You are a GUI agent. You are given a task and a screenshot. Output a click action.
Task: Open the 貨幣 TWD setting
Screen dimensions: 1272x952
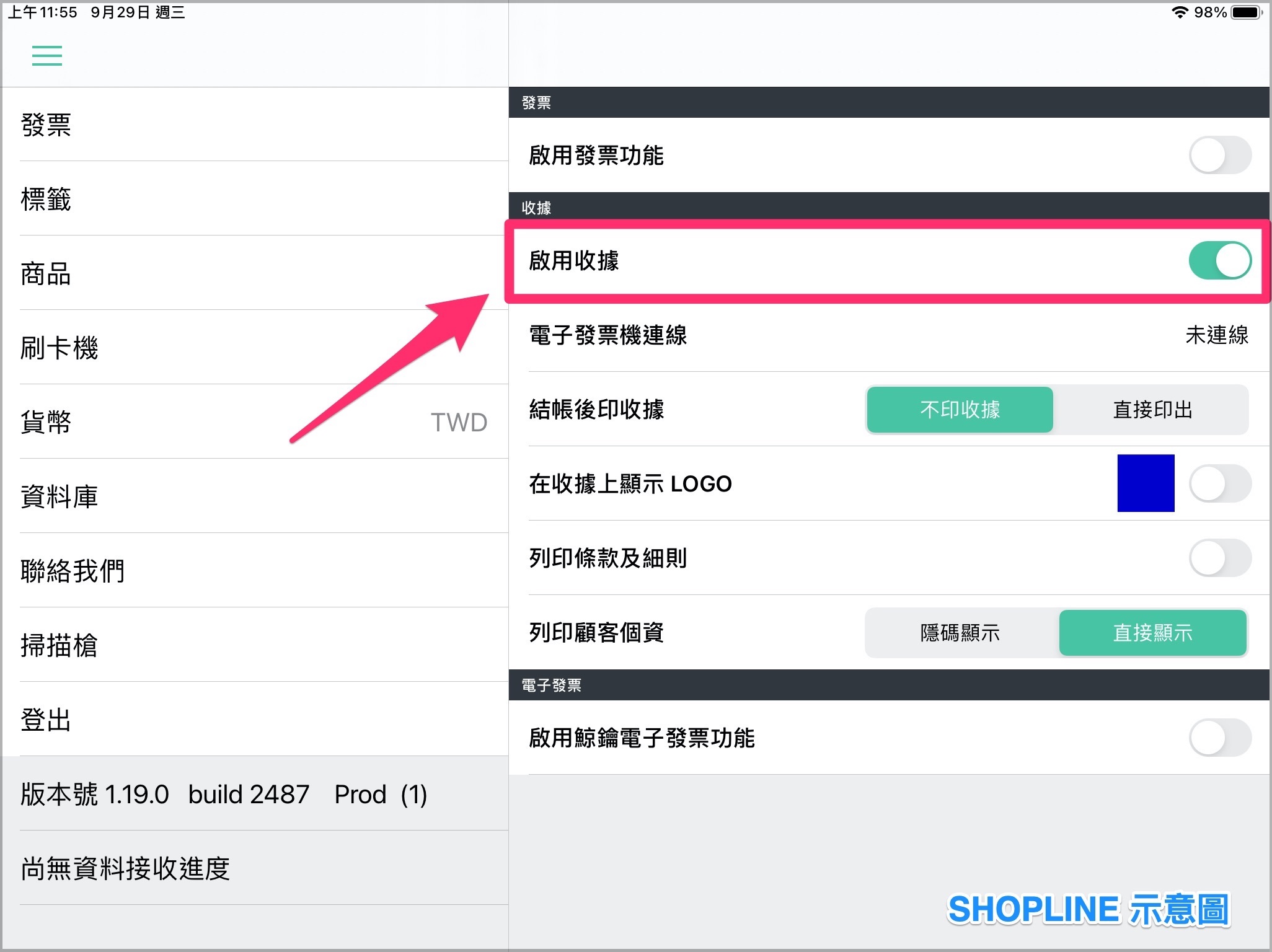tap(254, 422)
